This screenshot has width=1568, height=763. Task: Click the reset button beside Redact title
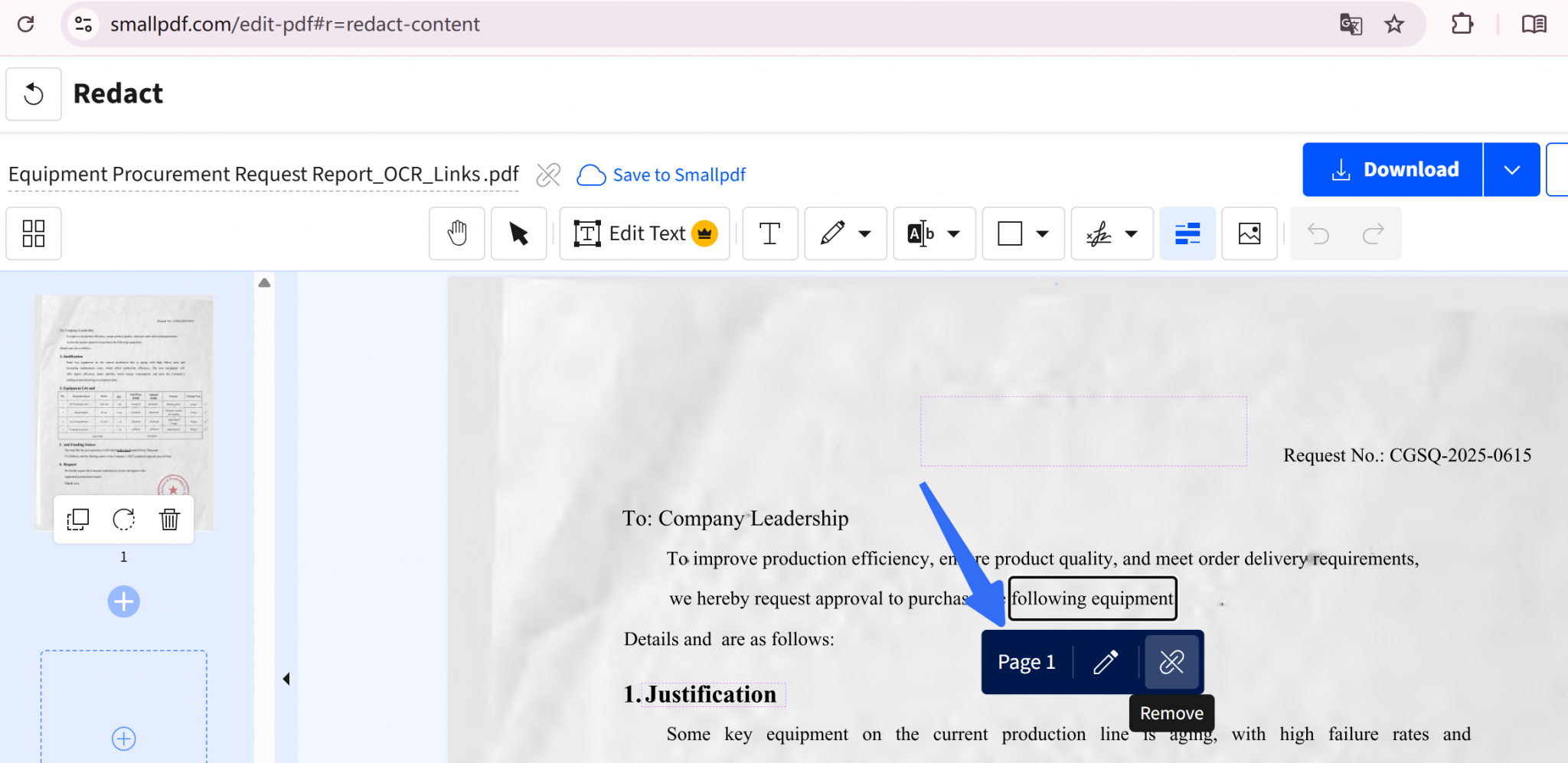(34, 94)
